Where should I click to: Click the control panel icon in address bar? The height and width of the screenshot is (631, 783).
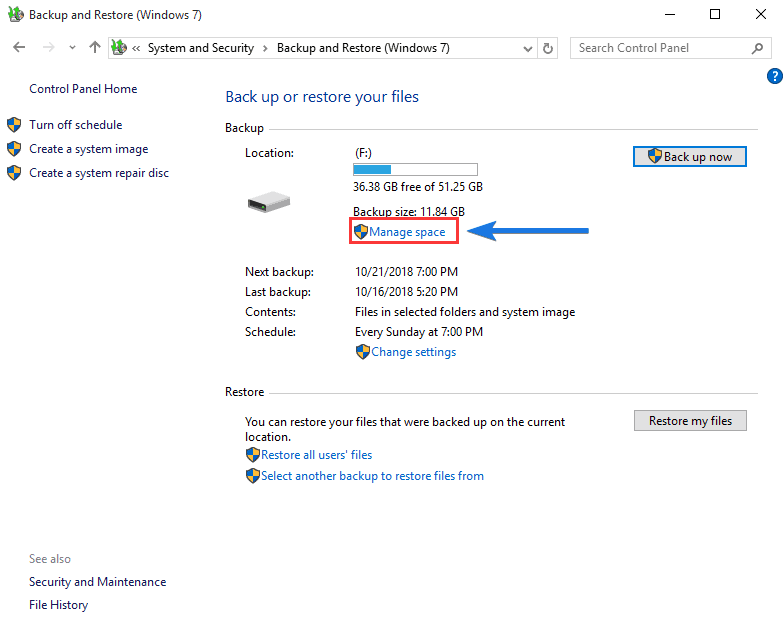(x=120, y=48)
